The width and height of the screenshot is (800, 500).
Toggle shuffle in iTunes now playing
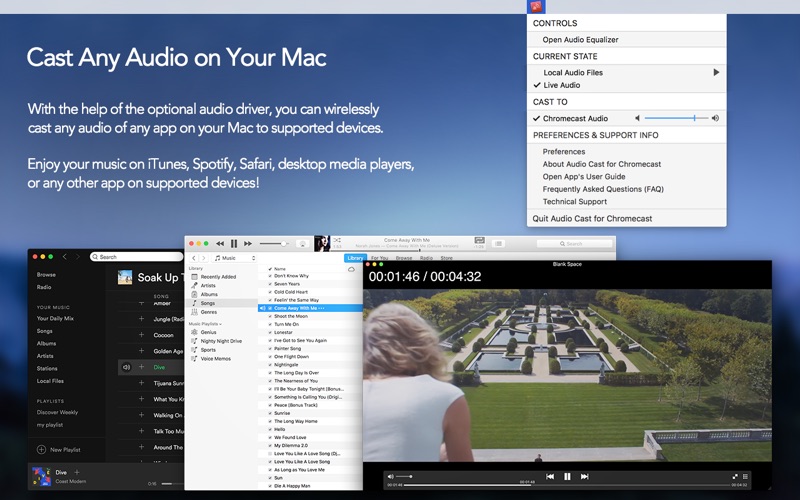tap(337, 240)
